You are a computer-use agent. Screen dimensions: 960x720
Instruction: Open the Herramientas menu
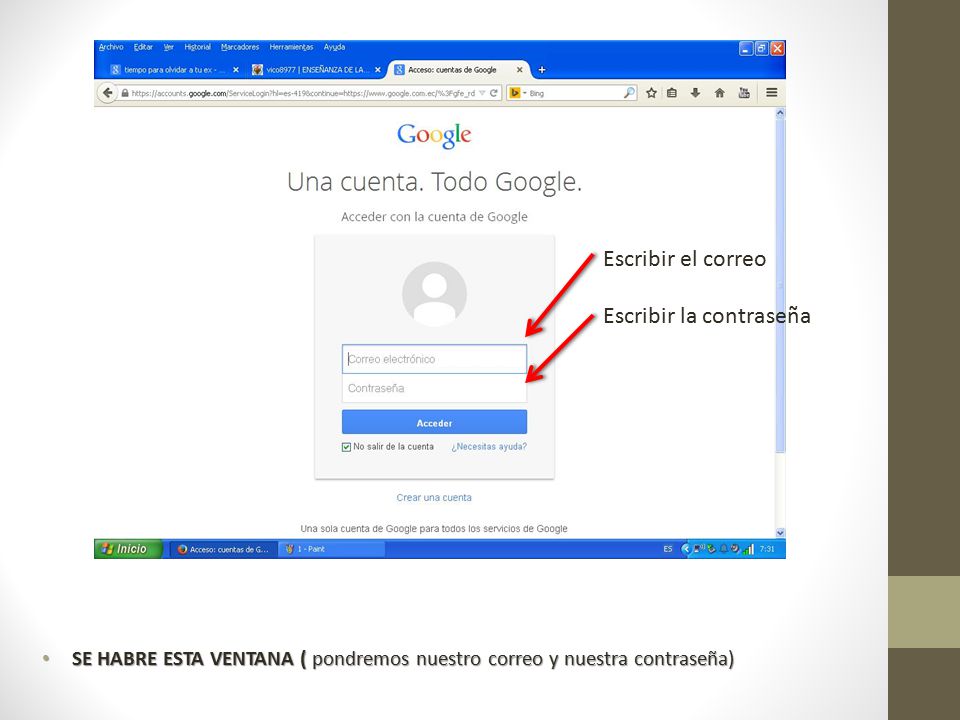pos(291,47)
